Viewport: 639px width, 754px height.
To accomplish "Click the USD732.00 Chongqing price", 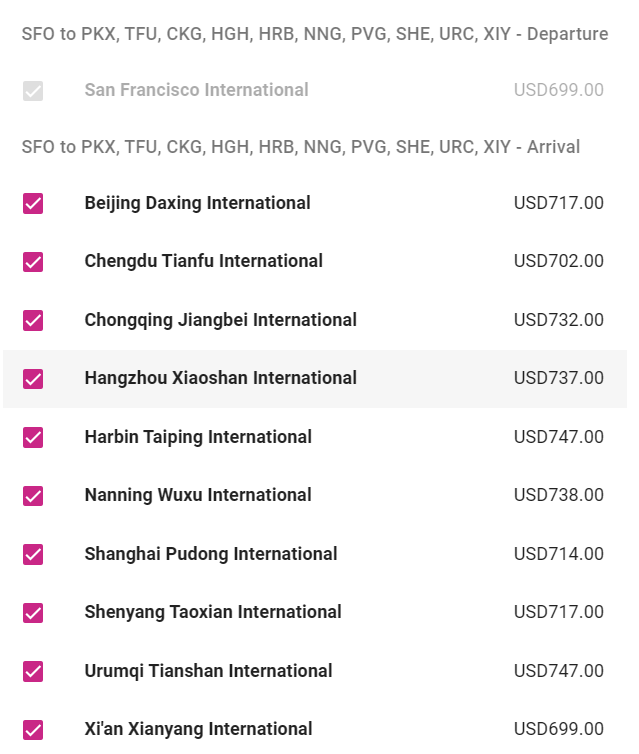I will [558, 320].
